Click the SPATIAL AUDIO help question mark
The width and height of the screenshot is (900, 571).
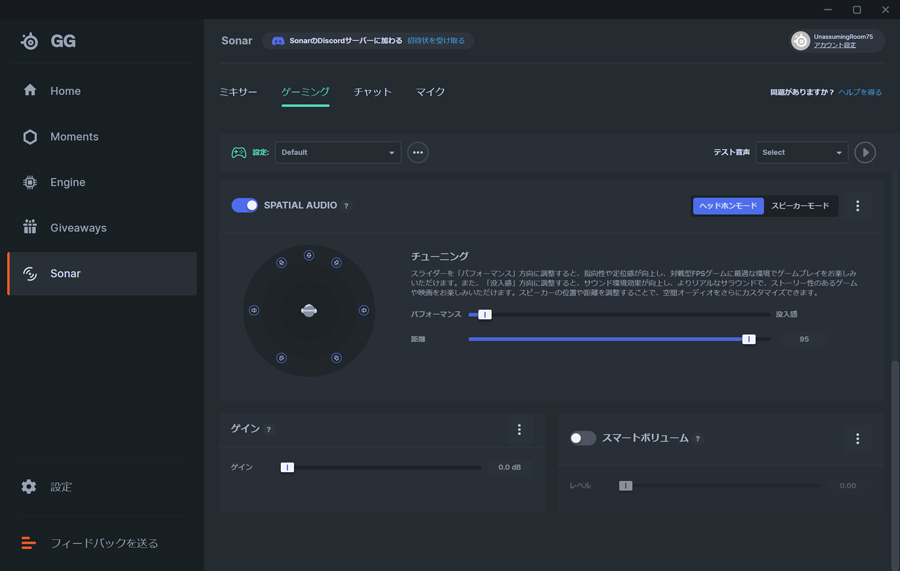coord(346,206)
